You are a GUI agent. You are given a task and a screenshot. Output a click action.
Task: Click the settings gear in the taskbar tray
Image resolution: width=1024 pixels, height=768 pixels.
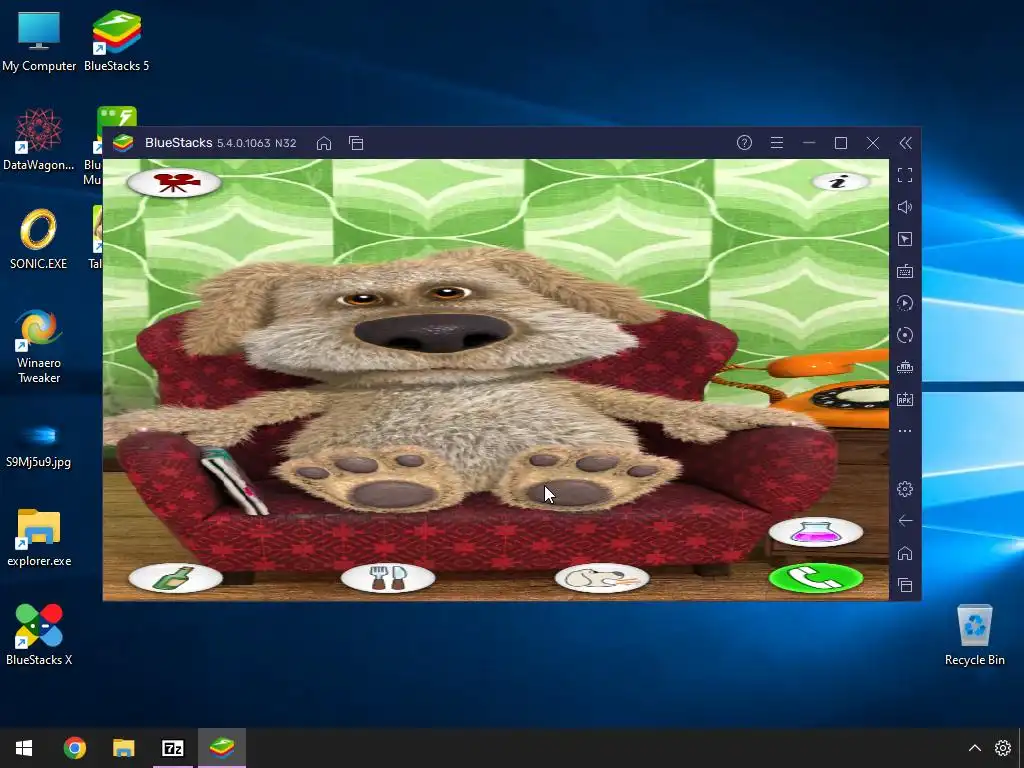click(x=1002, y=748)
